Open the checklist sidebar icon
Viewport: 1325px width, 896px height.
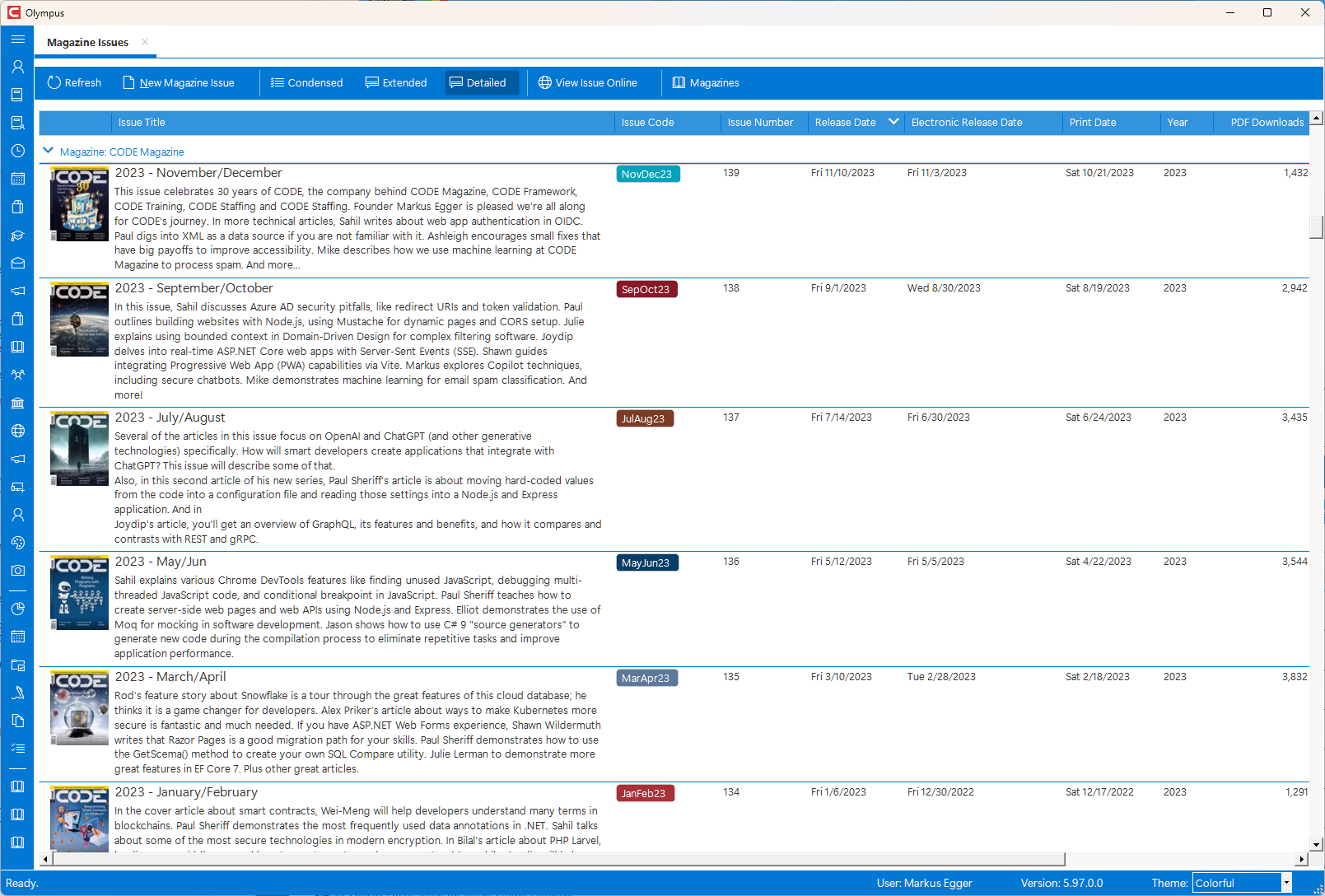[17, 749]
